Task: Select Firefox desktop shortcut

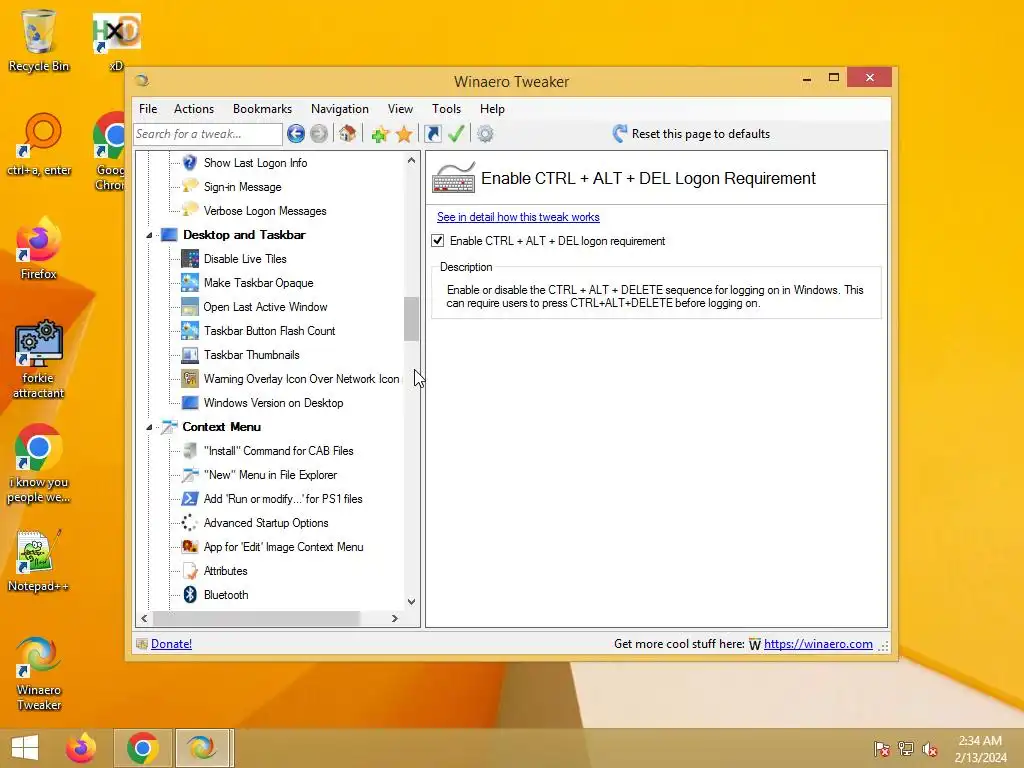Action: tap(39, 248)
